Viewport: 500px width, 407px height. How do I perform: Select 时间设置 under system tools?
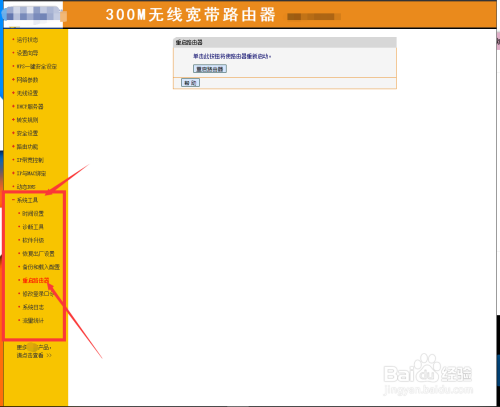tap(33, 213)
